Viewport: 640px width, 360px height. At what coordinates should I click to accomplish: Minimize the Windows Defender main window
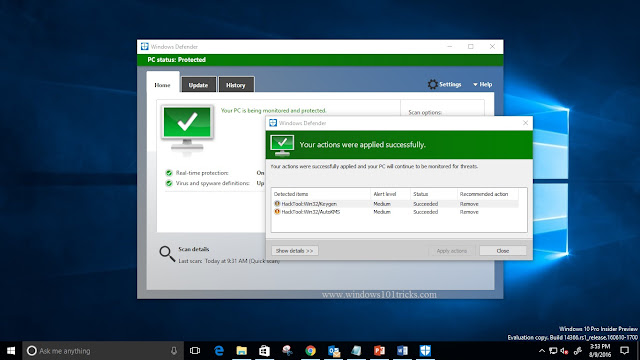click(449, 47)
